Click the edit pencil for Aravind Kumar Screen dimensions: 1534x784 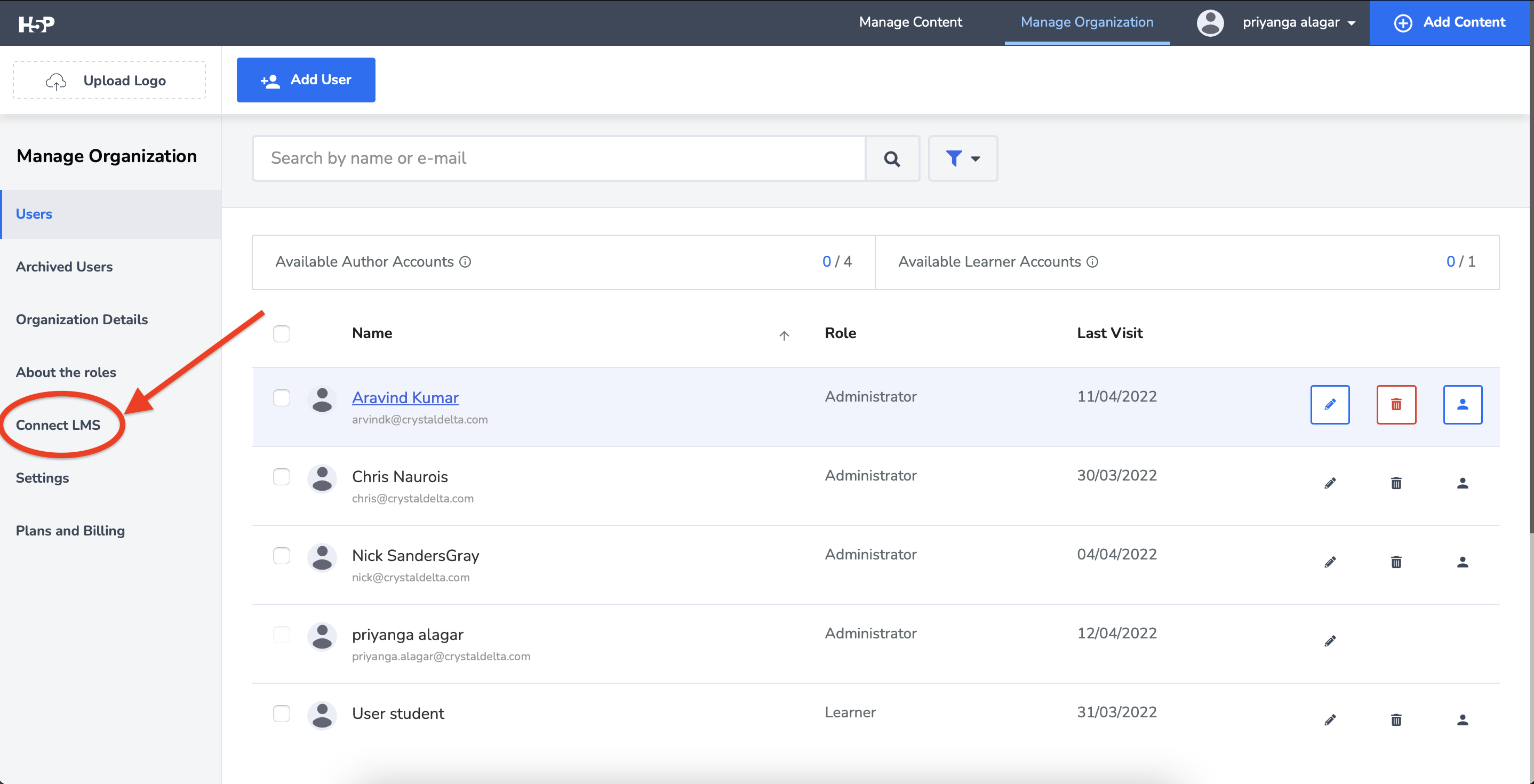[1329, 405]
